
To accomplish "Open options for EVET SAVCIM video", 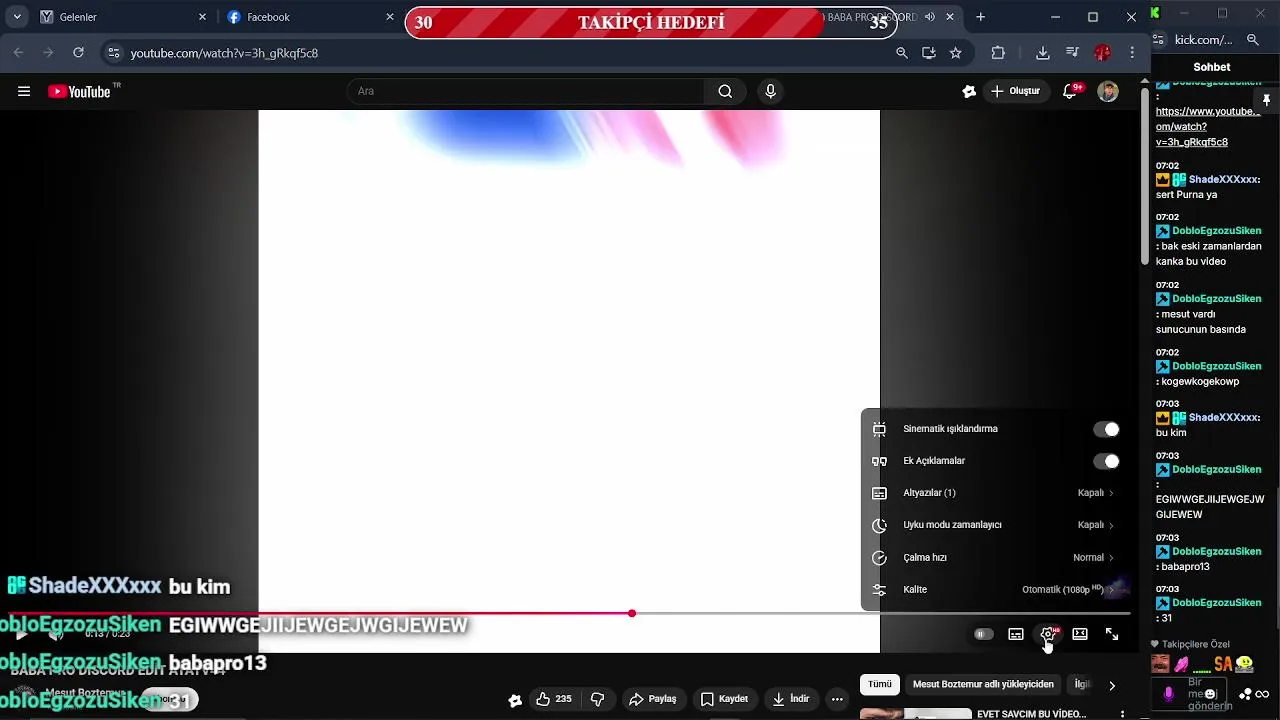I will point(1123,714).
